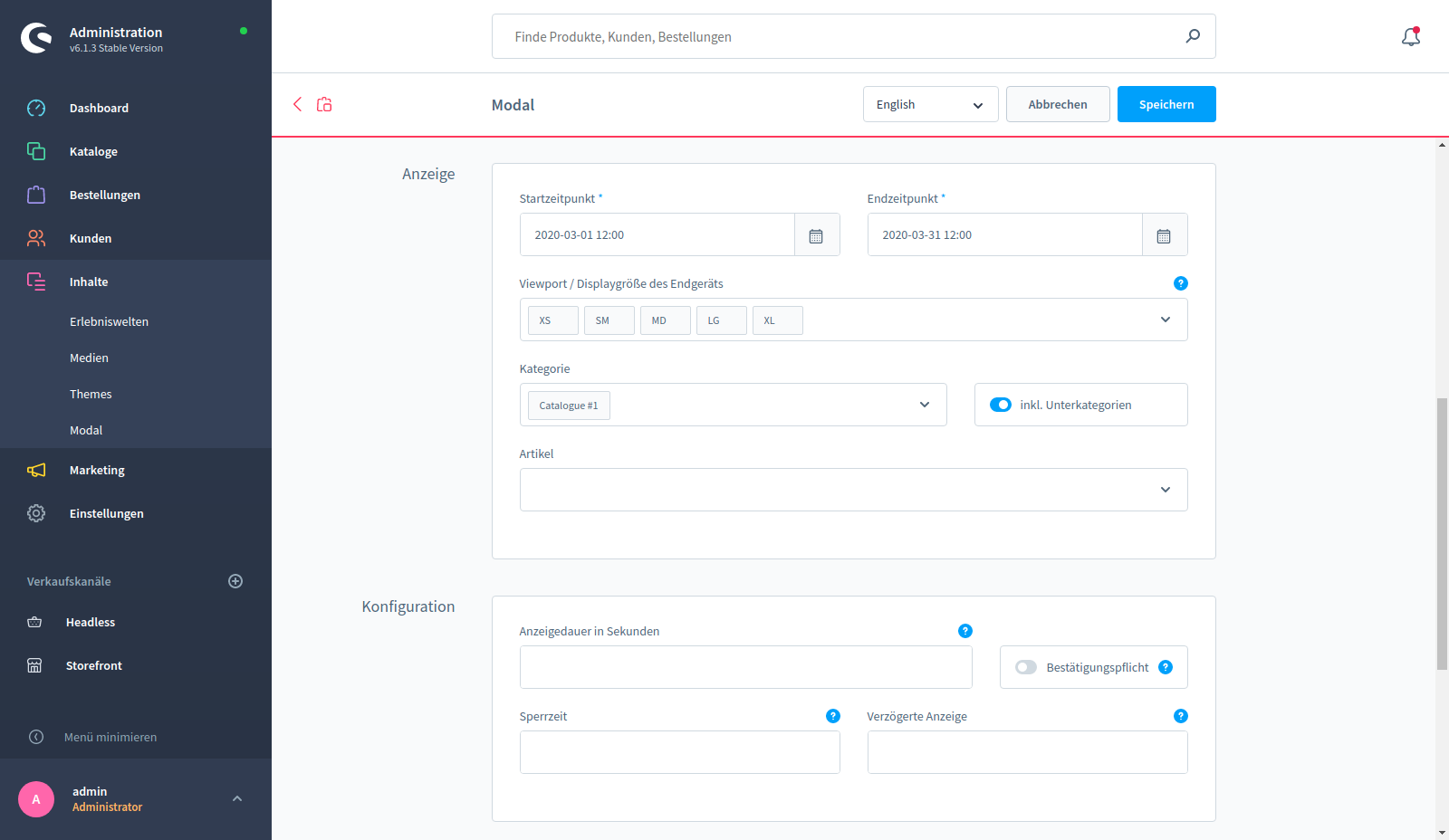Screen dimensions: 1449x840
Task: Click the Speichern button
Action: (1166, 104)
